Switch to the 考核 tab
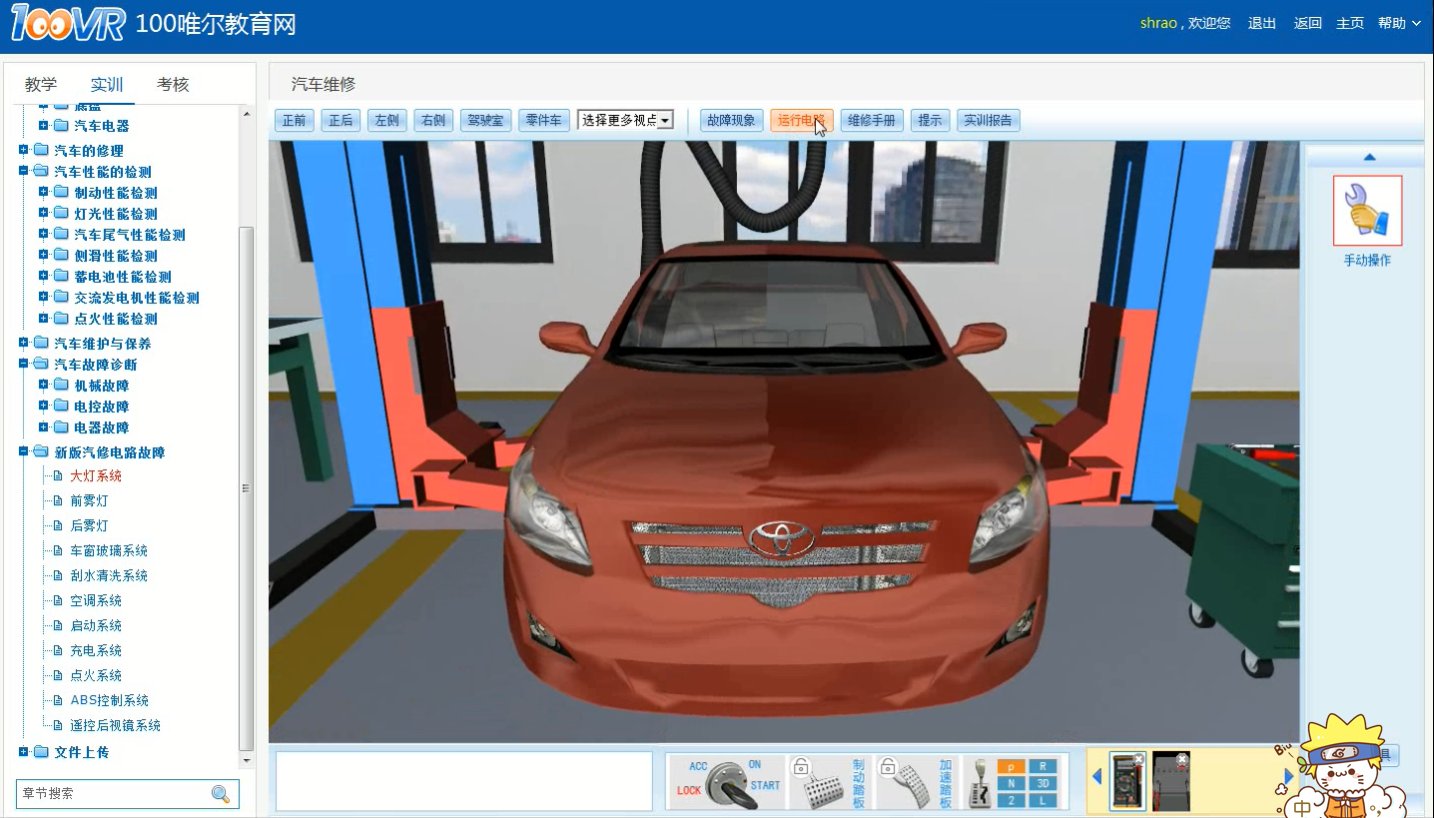1434x818 pixels. (173, 85)
